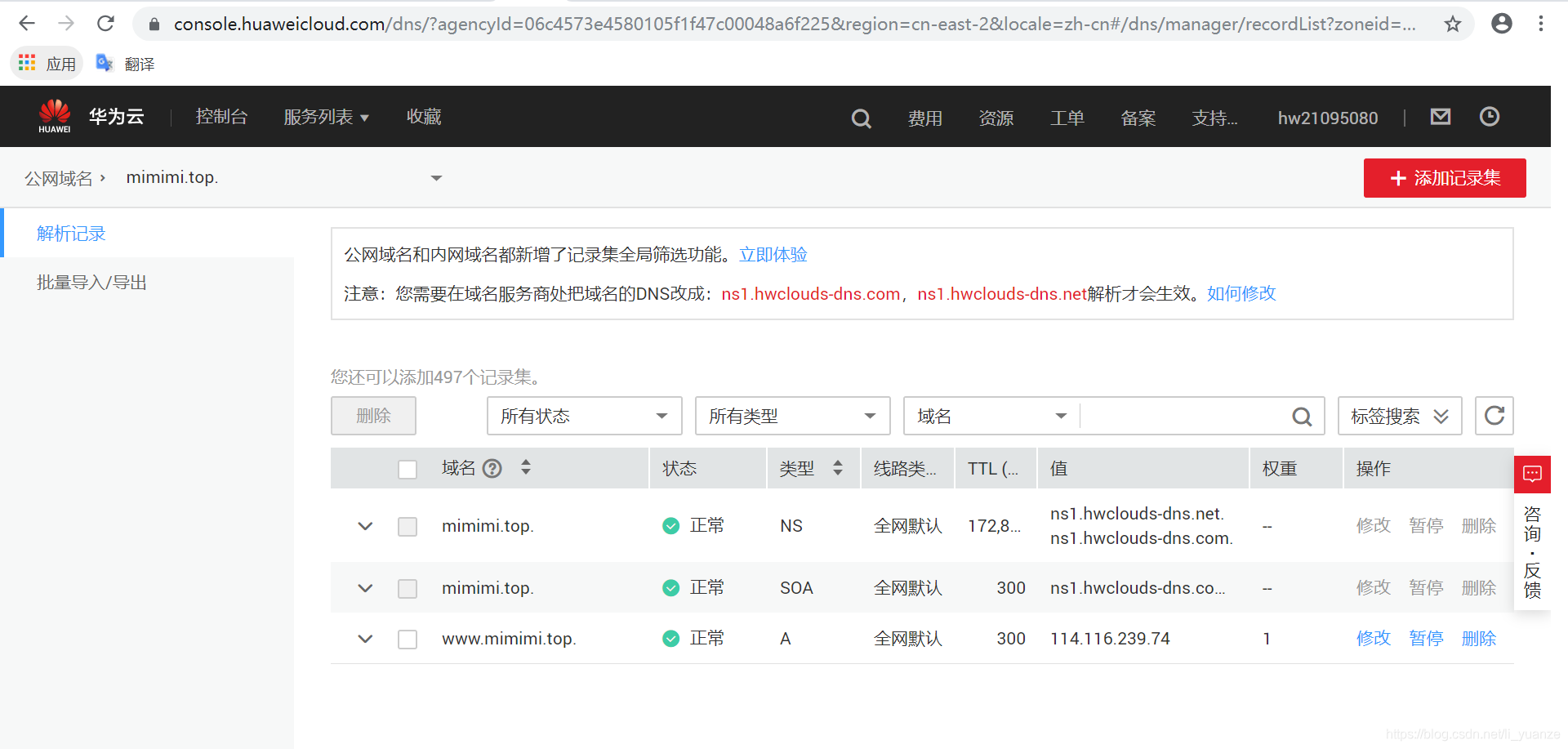Viewport: 1568px width, 749px height.
Task: Click the 咨询·反馈 label under chat icon
Action: pyautogui.click(x=1532, y=552)
